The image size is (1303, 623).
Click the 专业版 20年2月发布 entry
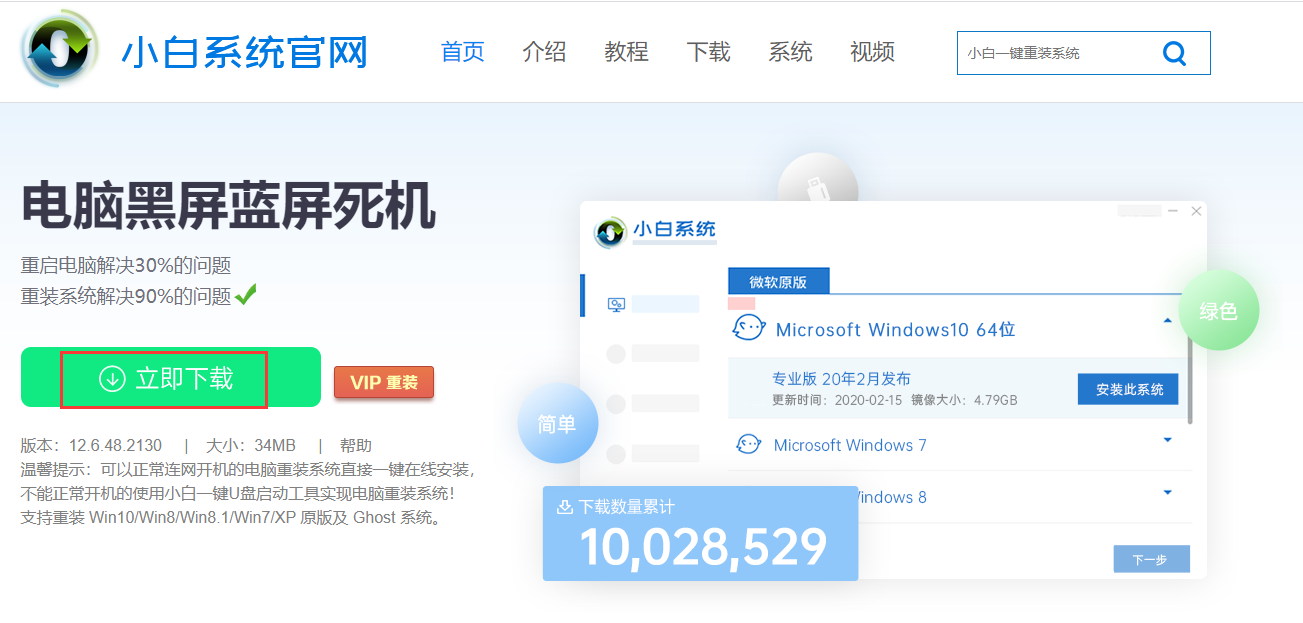[841, 379]
